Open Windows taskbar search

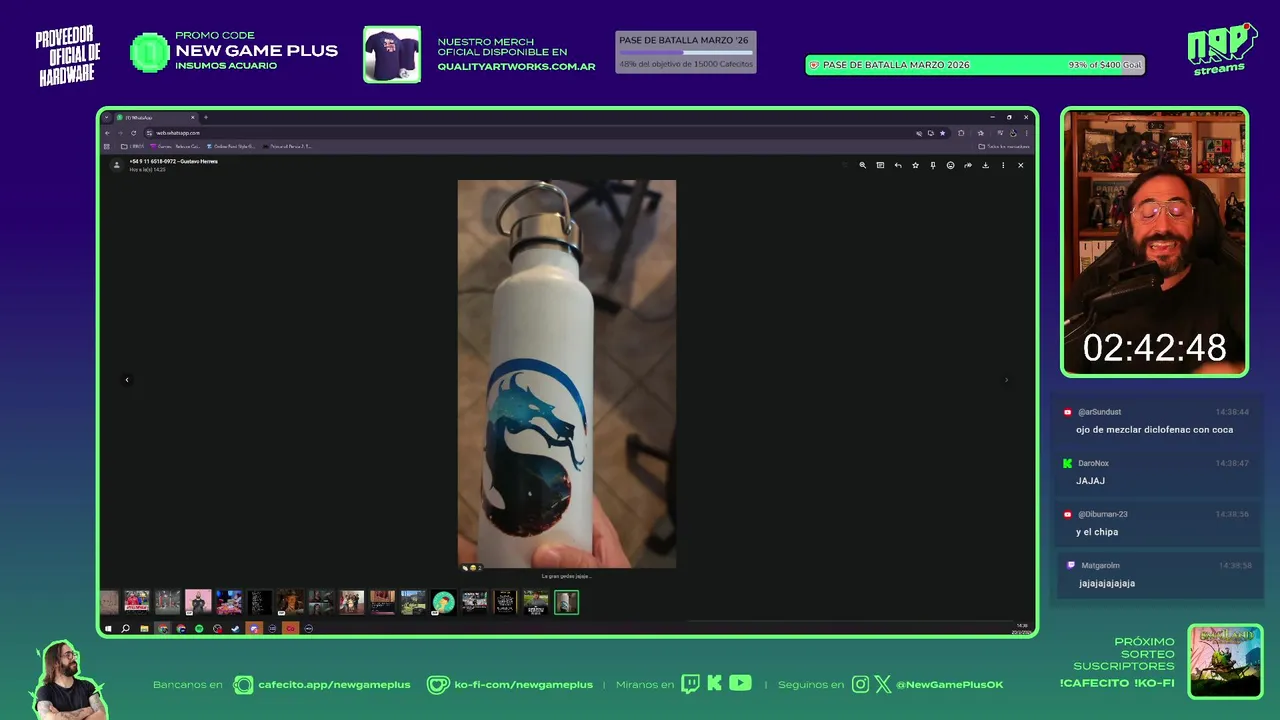pos(125,629)
